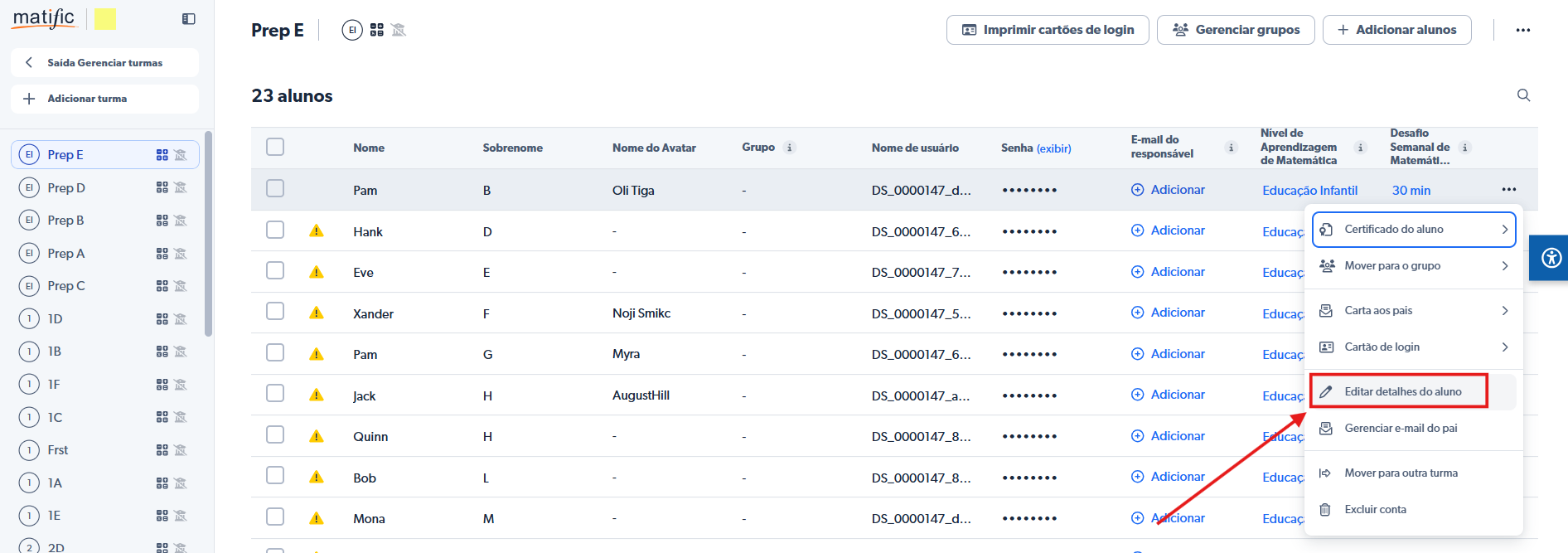Click the yellow color swatch beside Matific logo
Screen dimensions: 1568x553
coord(105,19)
